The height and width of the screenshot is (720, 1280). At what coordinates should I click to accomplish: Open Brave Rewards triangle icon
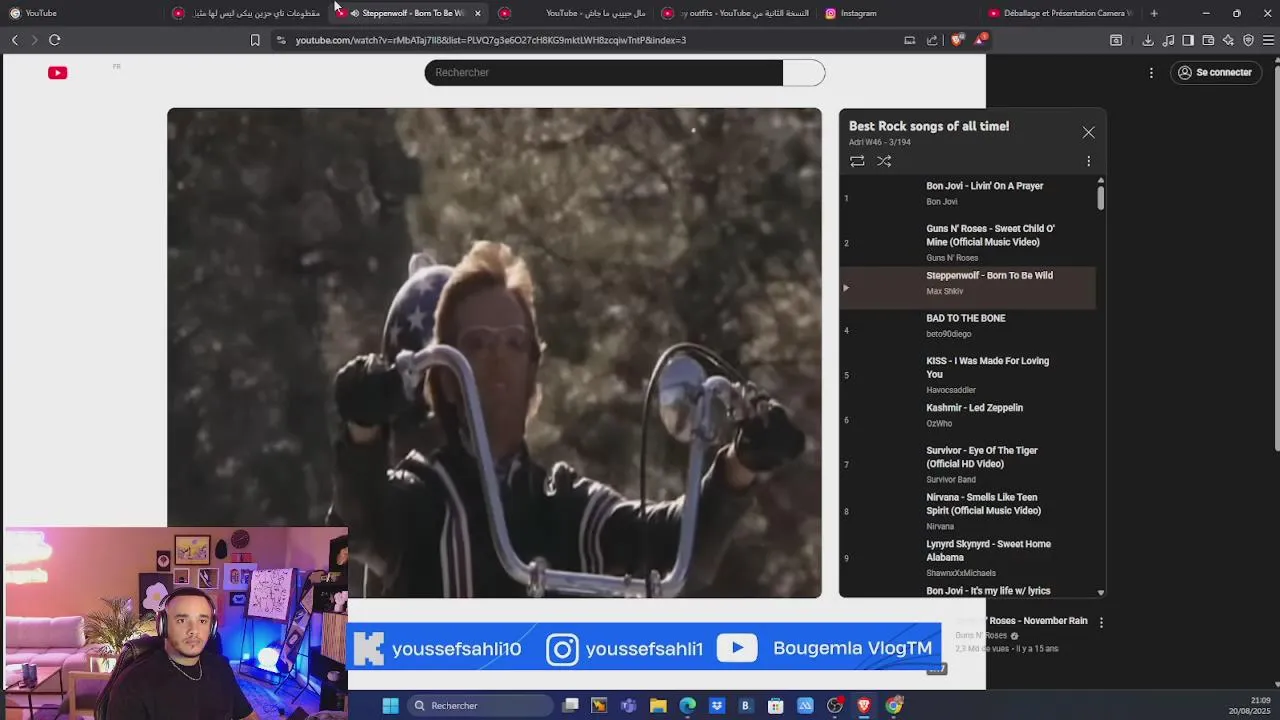(982, 40)
